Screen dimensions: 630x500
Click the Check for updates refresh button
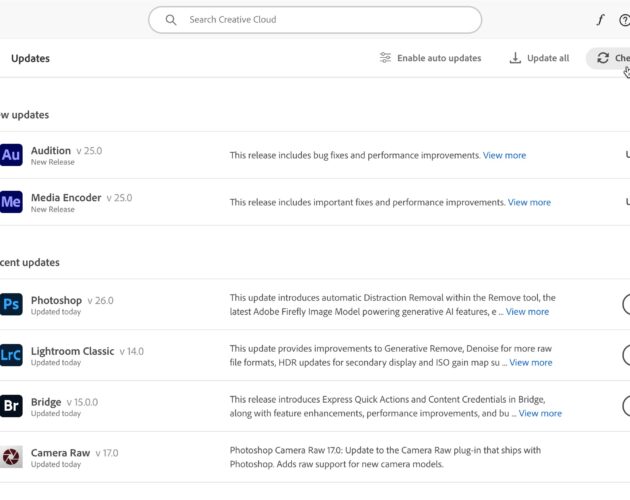(x=608, y=58)
